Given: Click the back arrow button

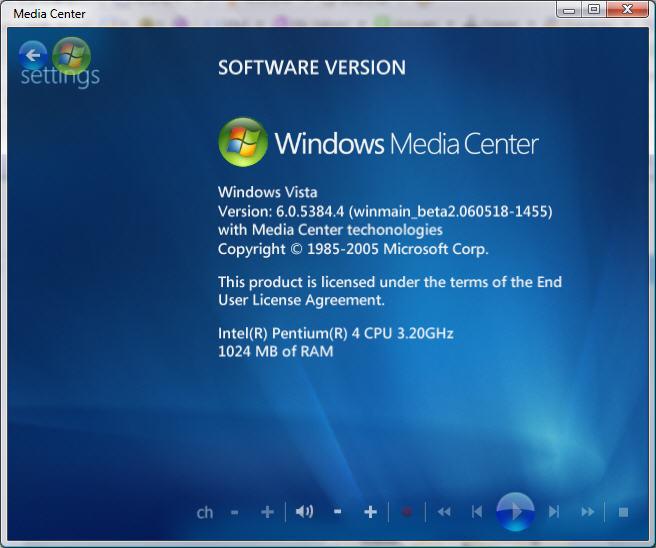Looking at the screenshot, I should (x=33, y=55).
